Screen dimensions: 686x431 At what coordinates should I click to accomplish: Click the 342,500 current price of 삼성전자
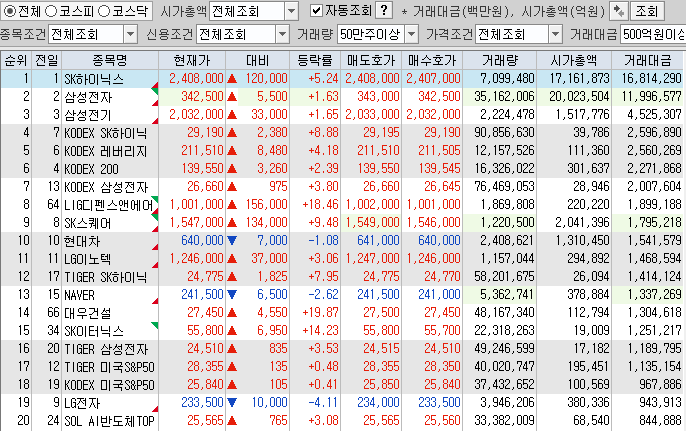click(202, 96)
